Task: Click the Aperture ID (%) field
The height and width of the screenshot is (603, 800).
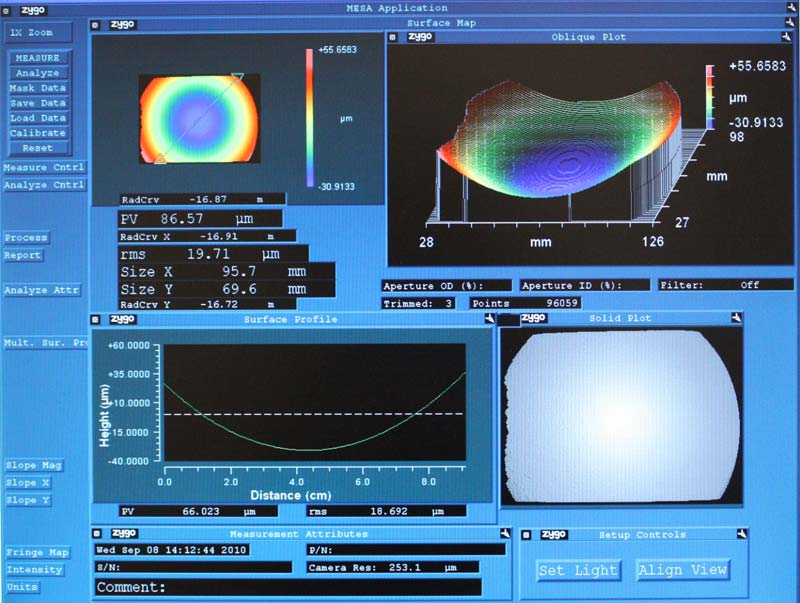Action: pos(585,286)
